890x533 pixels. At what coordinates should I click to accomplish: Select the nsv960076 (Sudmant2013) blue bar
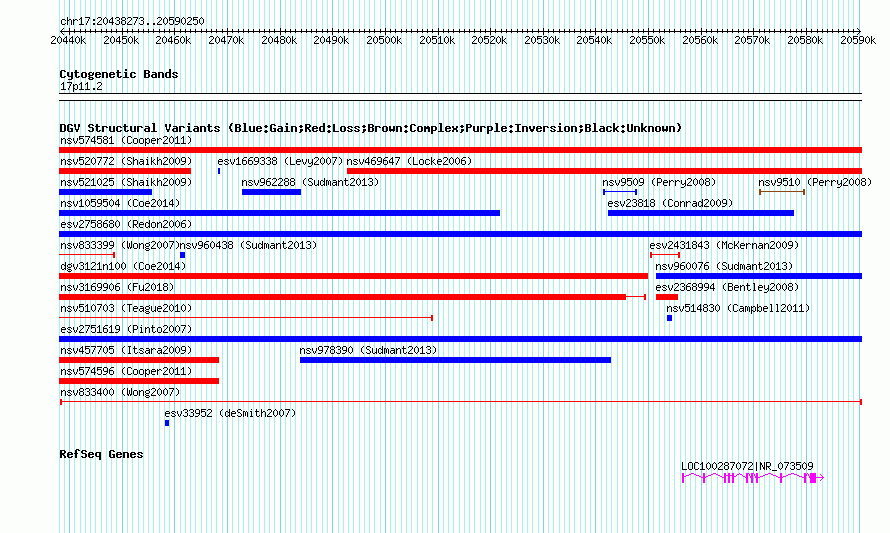pos(759,276)
